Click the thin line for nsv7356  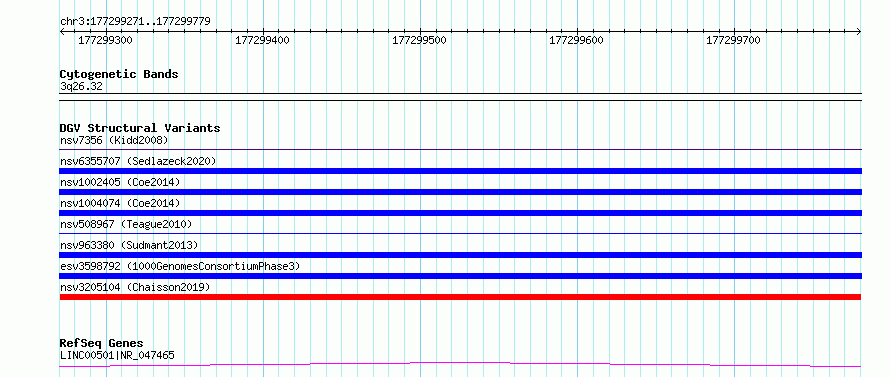pos(460,149)
